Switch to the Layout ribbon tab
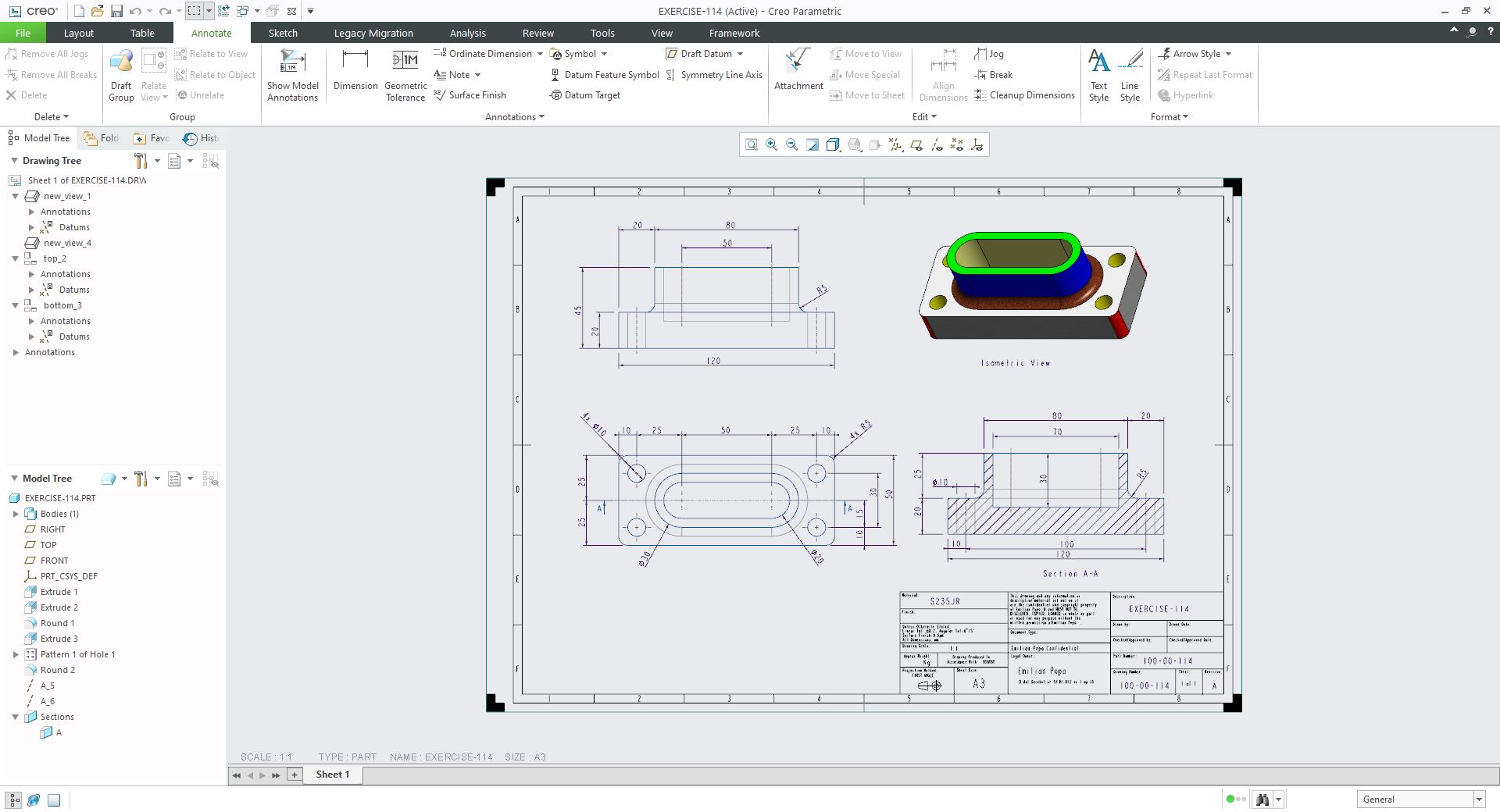This screenshot has height=812, width=1500. coord(78,33)
